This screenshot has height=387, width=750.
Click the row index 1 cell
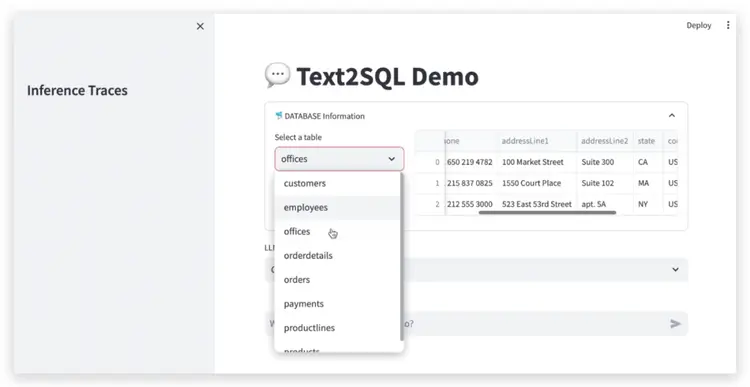(430, 183)
